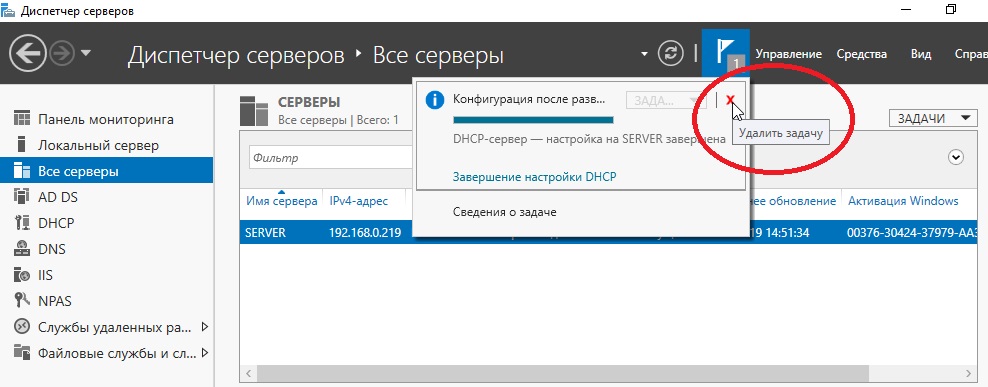Open Сведения о задаче
This screenshot has width=988, height=387.
[x=505, y=212]
